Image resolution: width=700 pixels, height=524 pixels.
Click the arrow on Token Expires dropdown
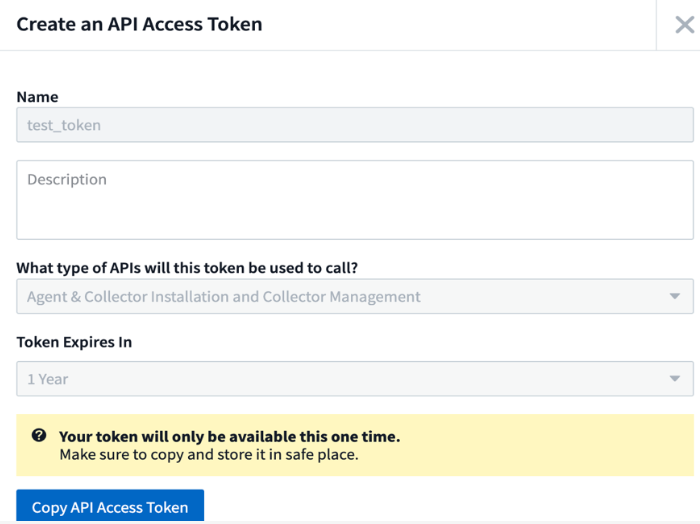click(674, 379)
